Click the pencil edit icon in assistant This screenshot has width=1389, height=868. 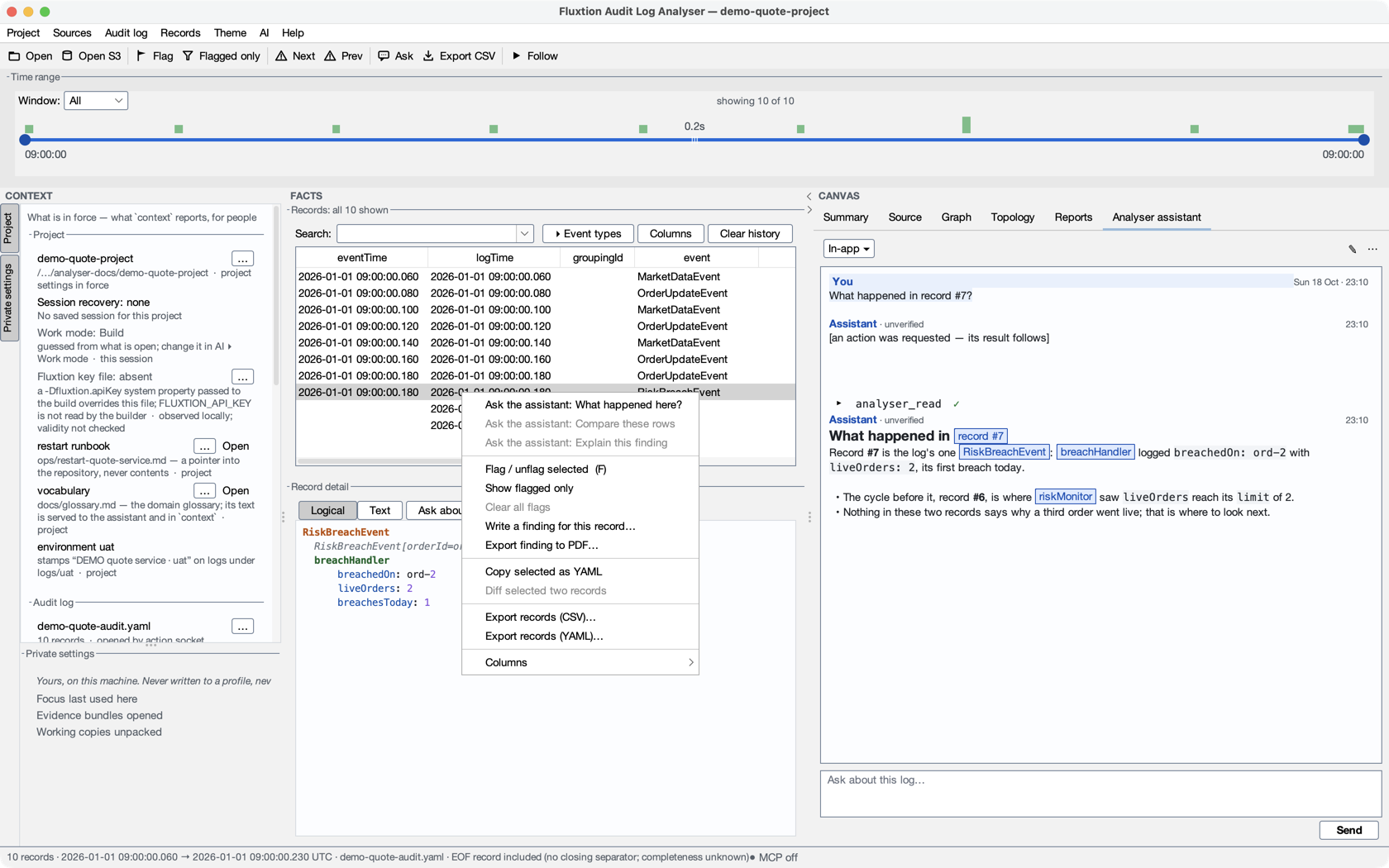click(x=1353, y=249)
